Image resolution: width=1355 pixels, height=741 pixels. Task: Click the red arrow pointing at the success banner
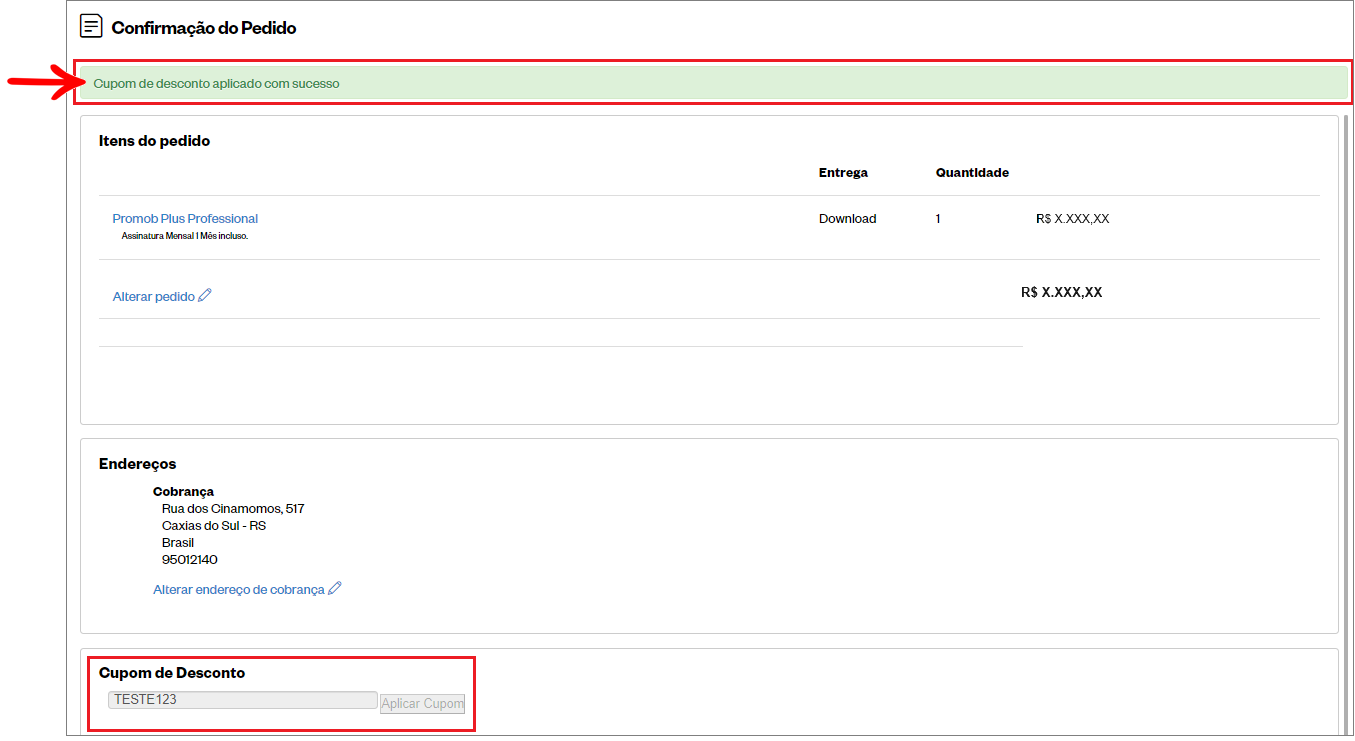pyautogui.click(x=39, y=82)
